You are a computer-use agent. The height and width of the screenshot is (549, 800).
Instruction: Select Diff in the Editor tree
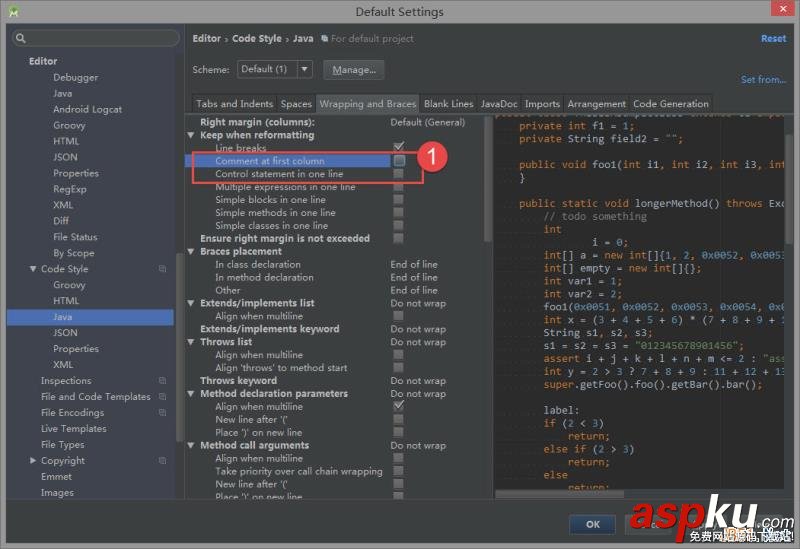(x=61, y=221)
